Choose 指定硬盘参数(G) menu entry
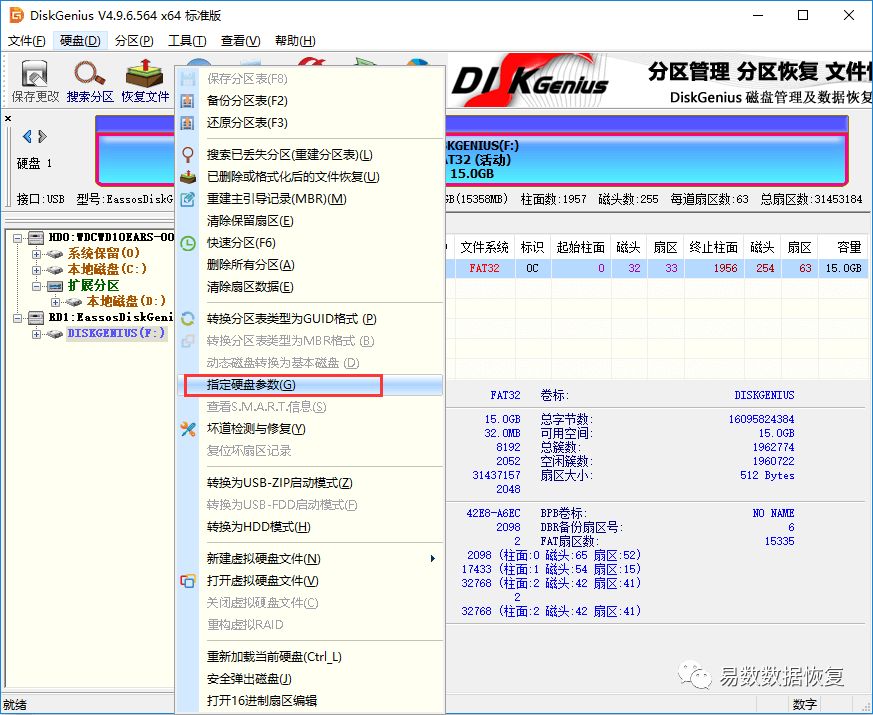873x715 pixels. coord(310,385)
